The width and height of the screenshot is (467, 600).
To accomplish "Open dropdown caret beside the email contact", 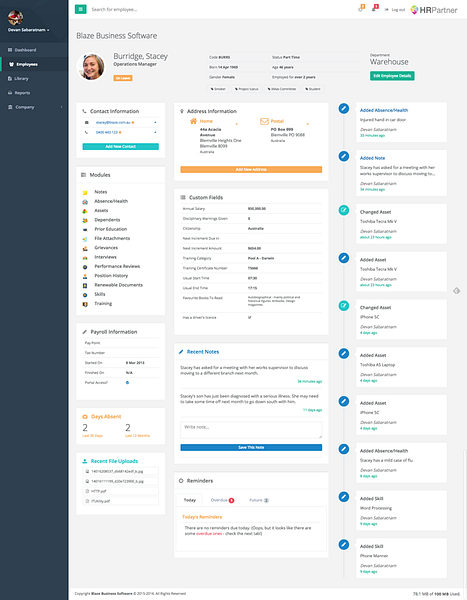I will [155, 122].
